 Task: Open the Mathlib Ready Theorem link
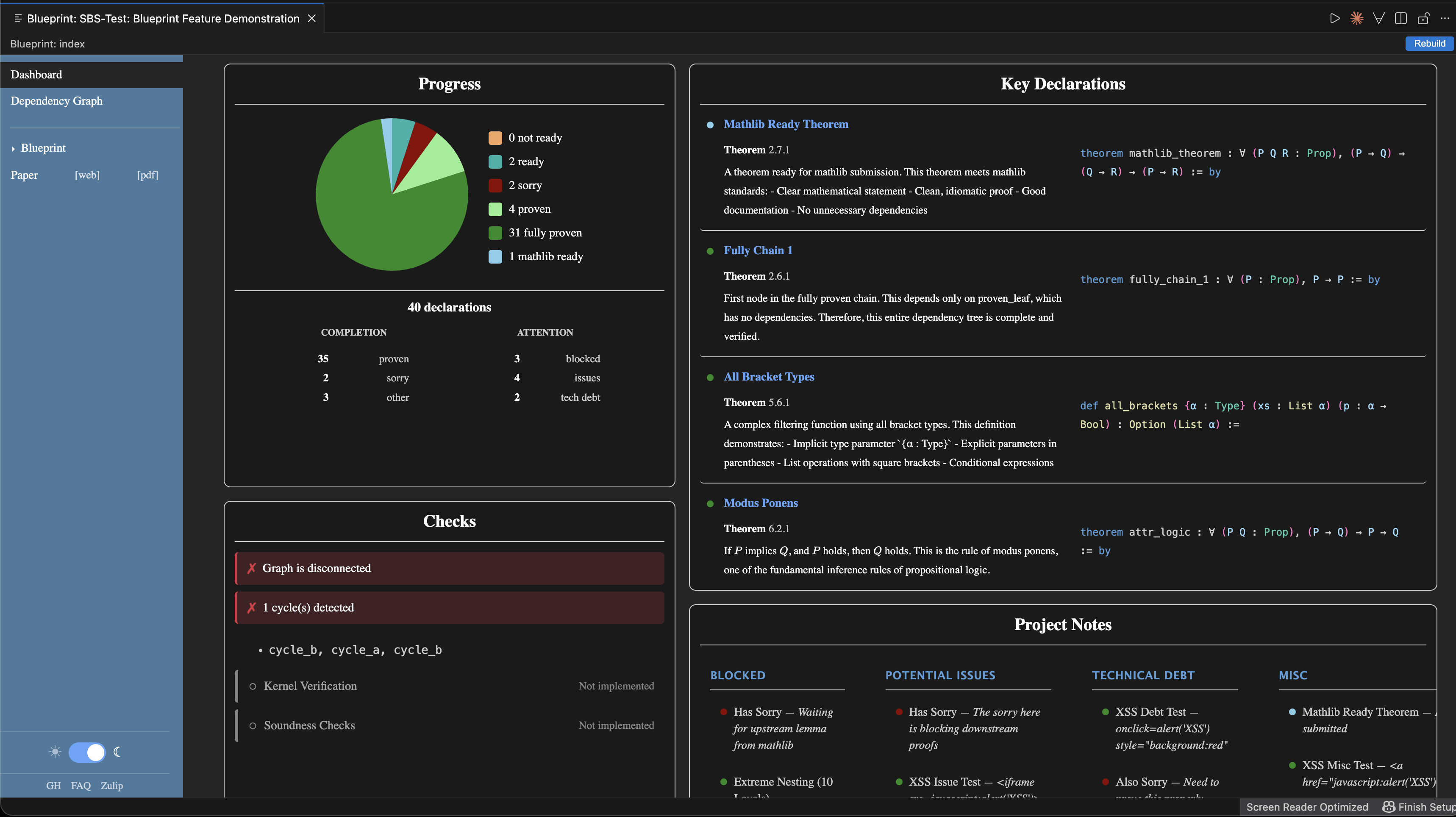[786, 124]
